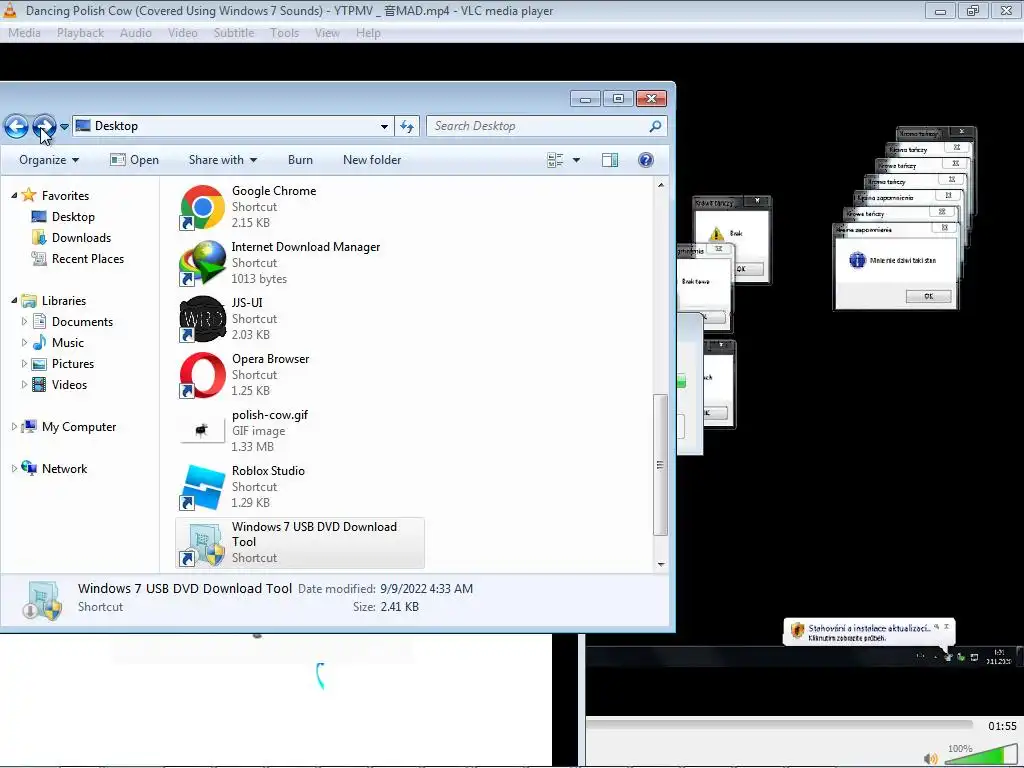Open the VLC Playback menu

pos(80,33)
